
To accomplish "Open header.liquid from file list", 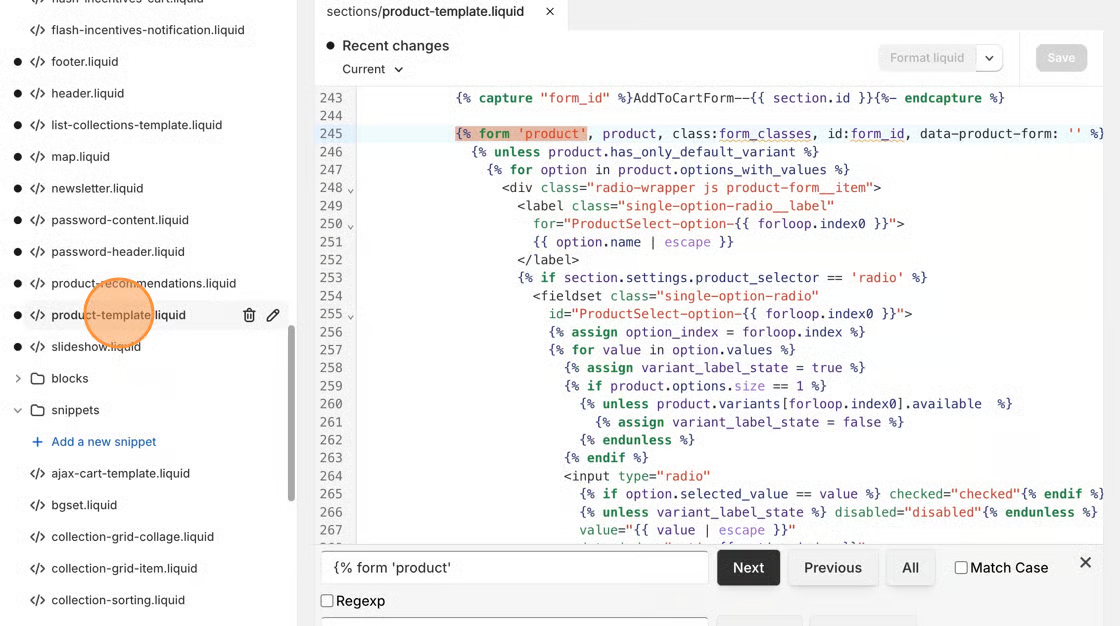I will click(x=87, y=93).
